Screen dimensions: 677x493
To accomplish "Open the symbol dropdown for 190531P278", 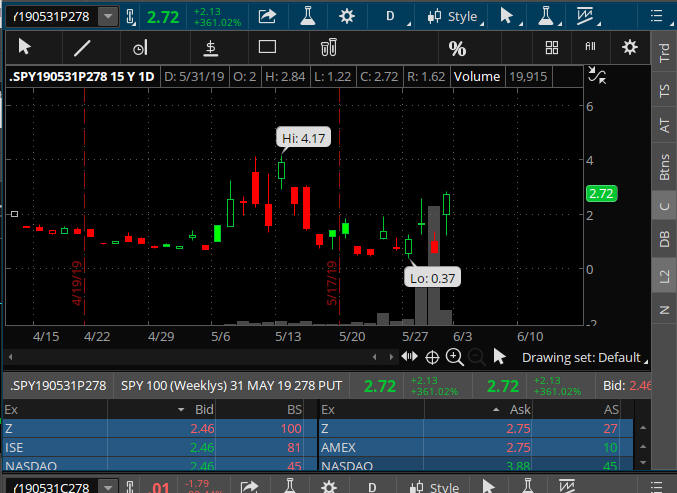I will click(107, 16).
